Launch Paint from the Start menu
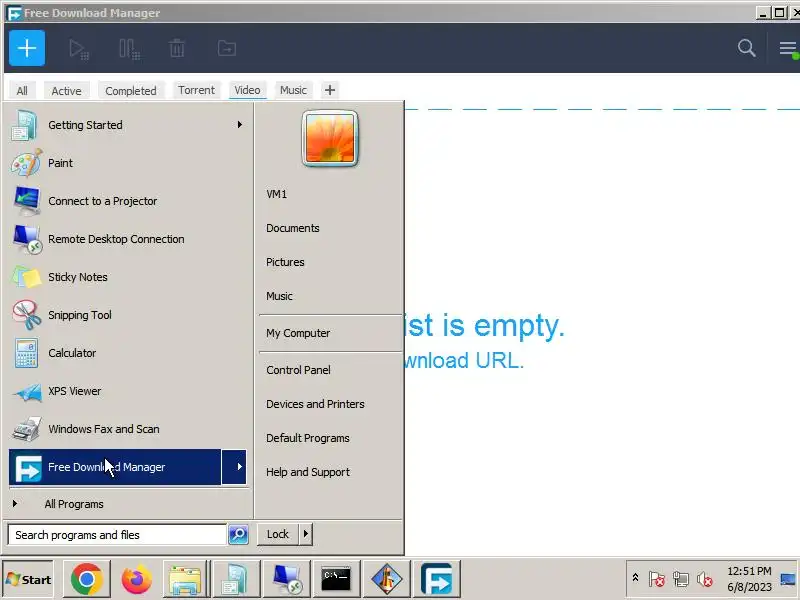 point(128,163)
